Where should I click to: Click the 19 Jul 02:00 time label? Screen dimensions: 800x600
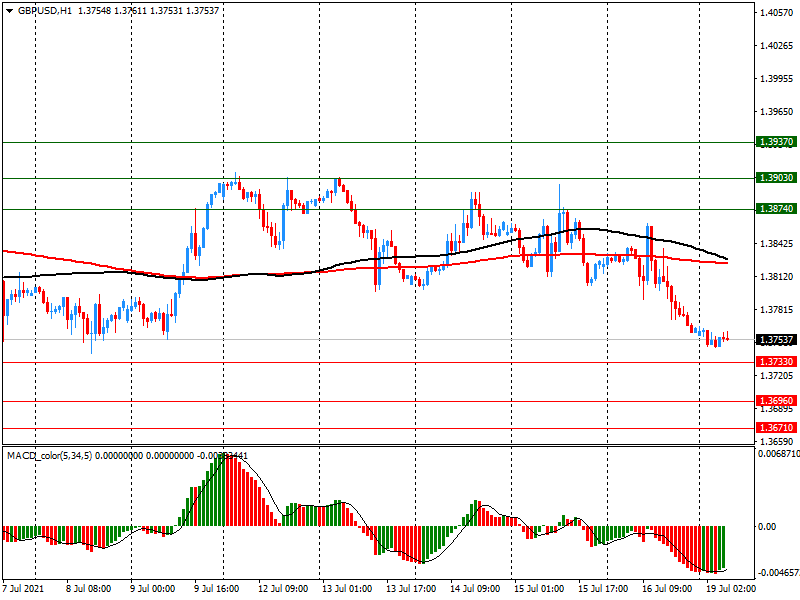[730, 589]
